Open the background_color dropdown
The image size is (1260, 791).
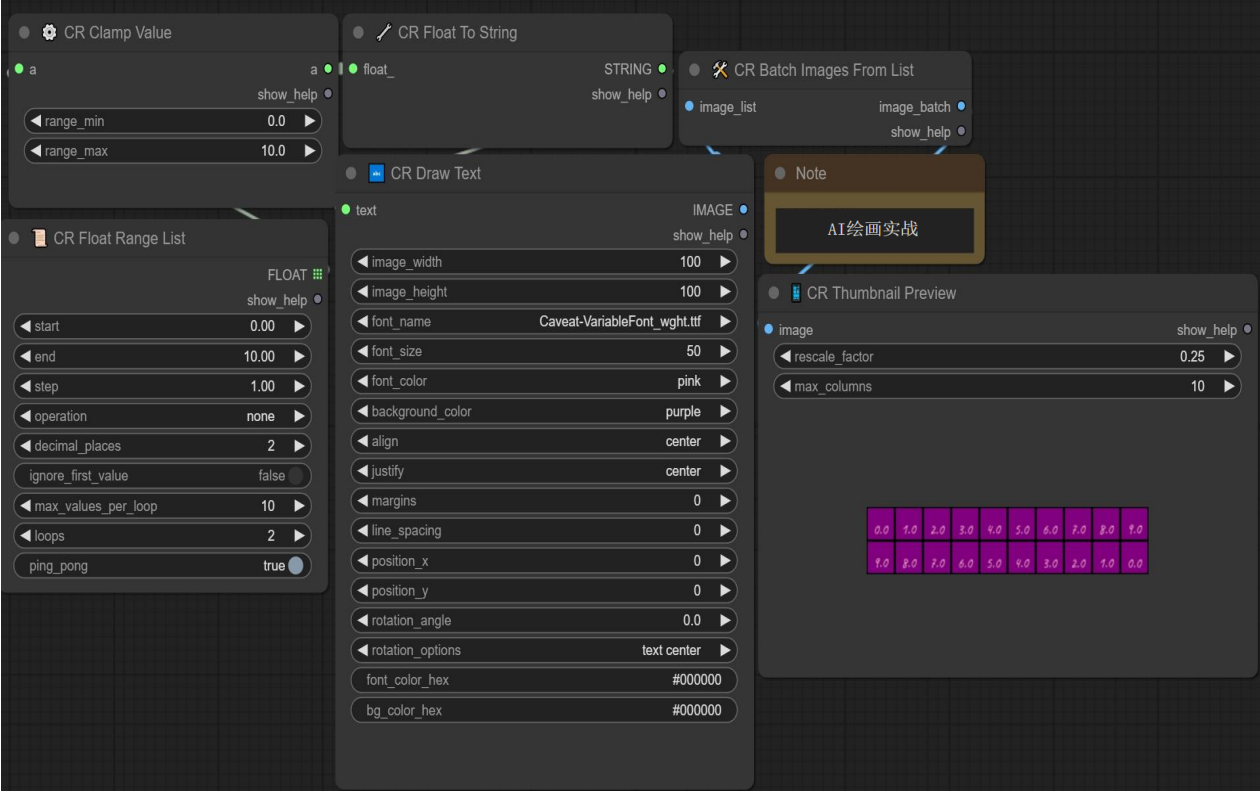click(544, 412)
